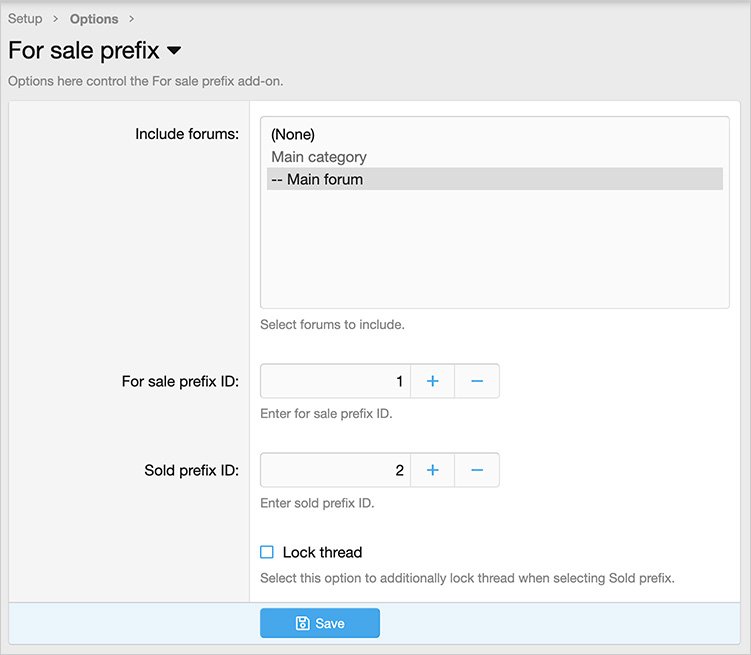Viewport: 751px width, 655px height.
Task: Open the For sale prefix title dropdown arrow
Action: (174, 50)
